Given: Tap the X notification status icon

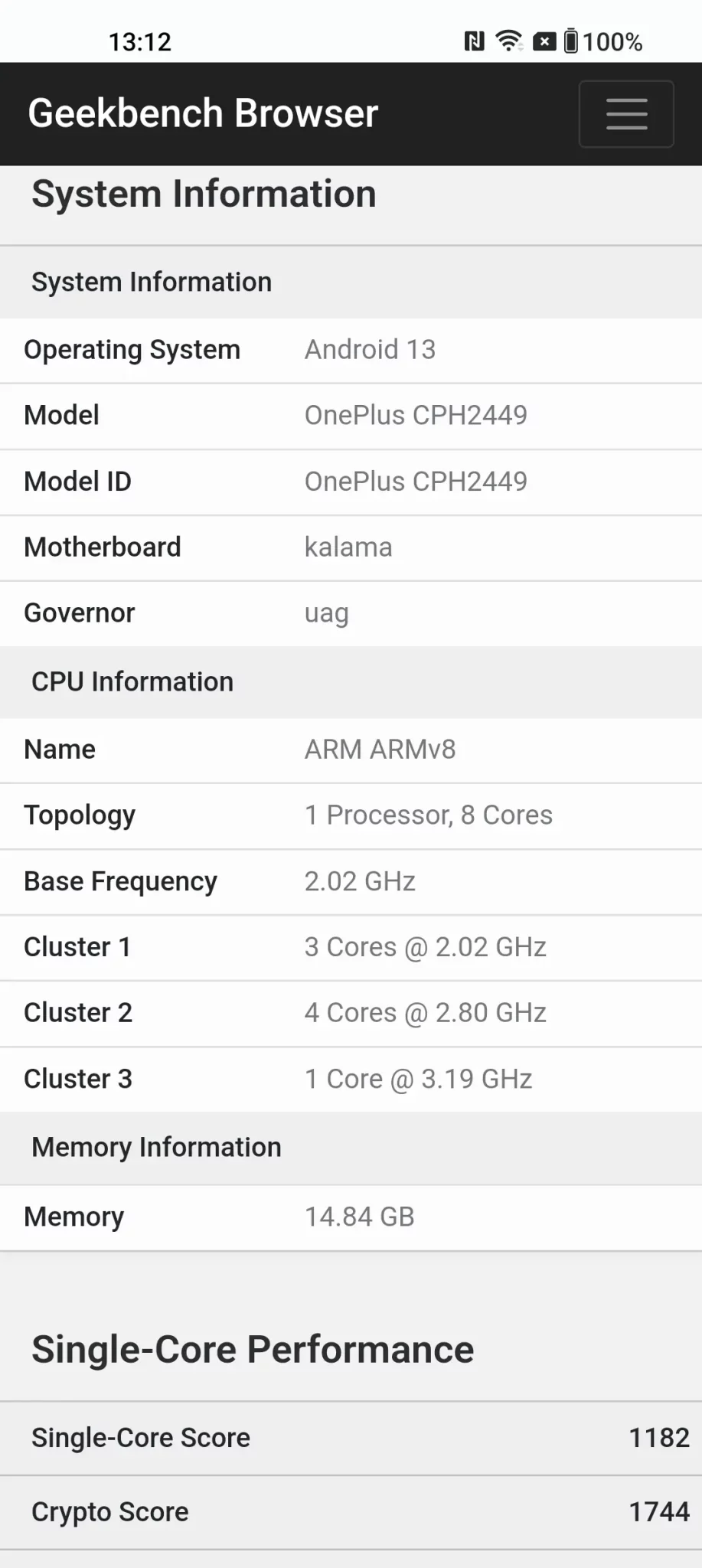Looking at the screenshot, I should pyautogui.click(x=544, y=41).
